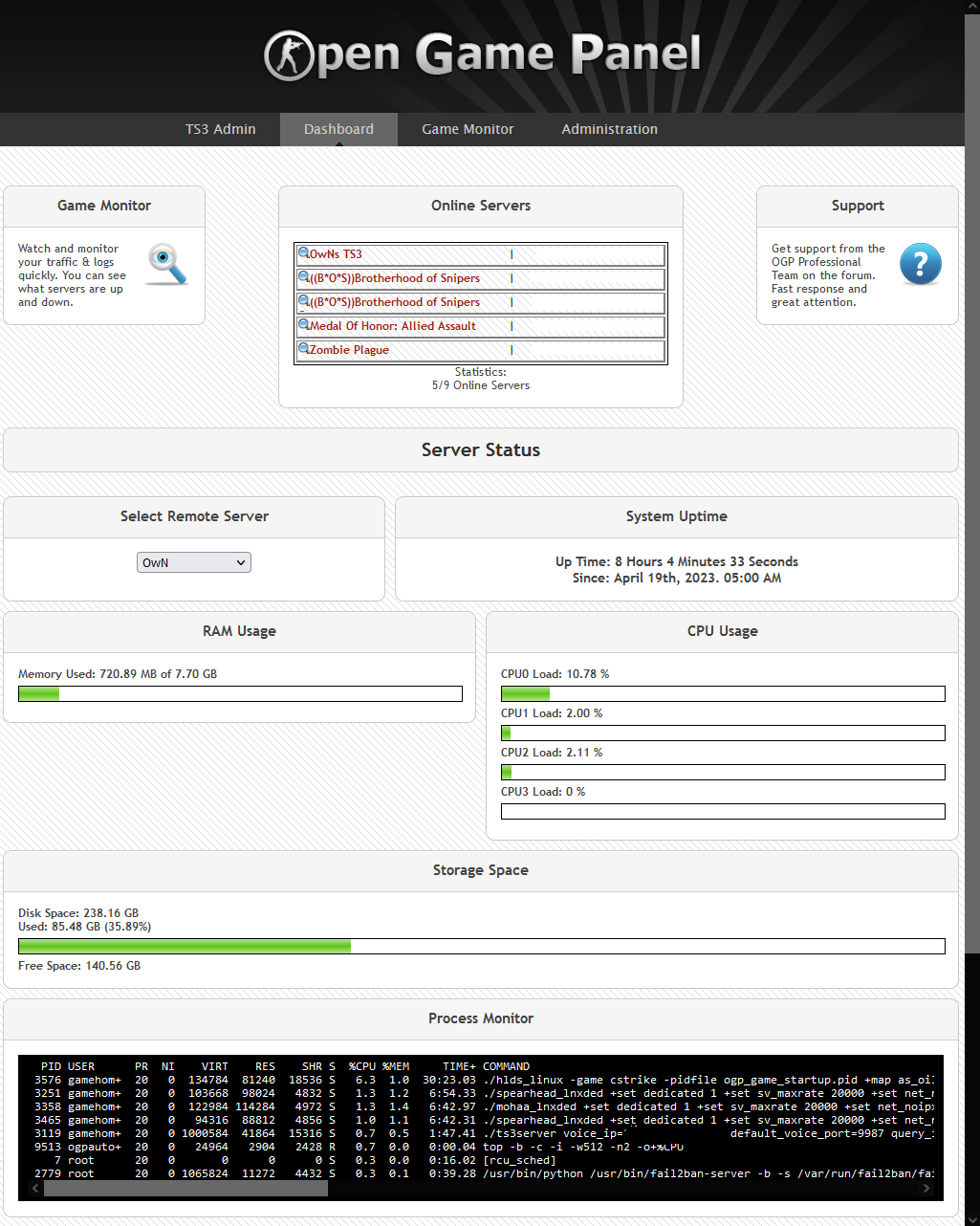Viewport: 980px width, 1226px height.
Task: Open the OwNs TS3 server link
Action: 336,254
